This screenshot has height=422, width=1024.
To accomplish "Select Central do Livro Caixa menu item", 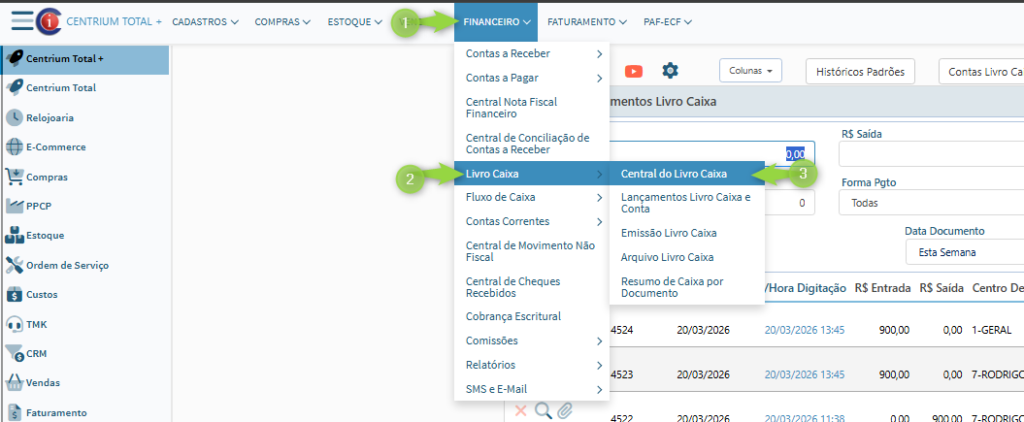I will (673, 174).
